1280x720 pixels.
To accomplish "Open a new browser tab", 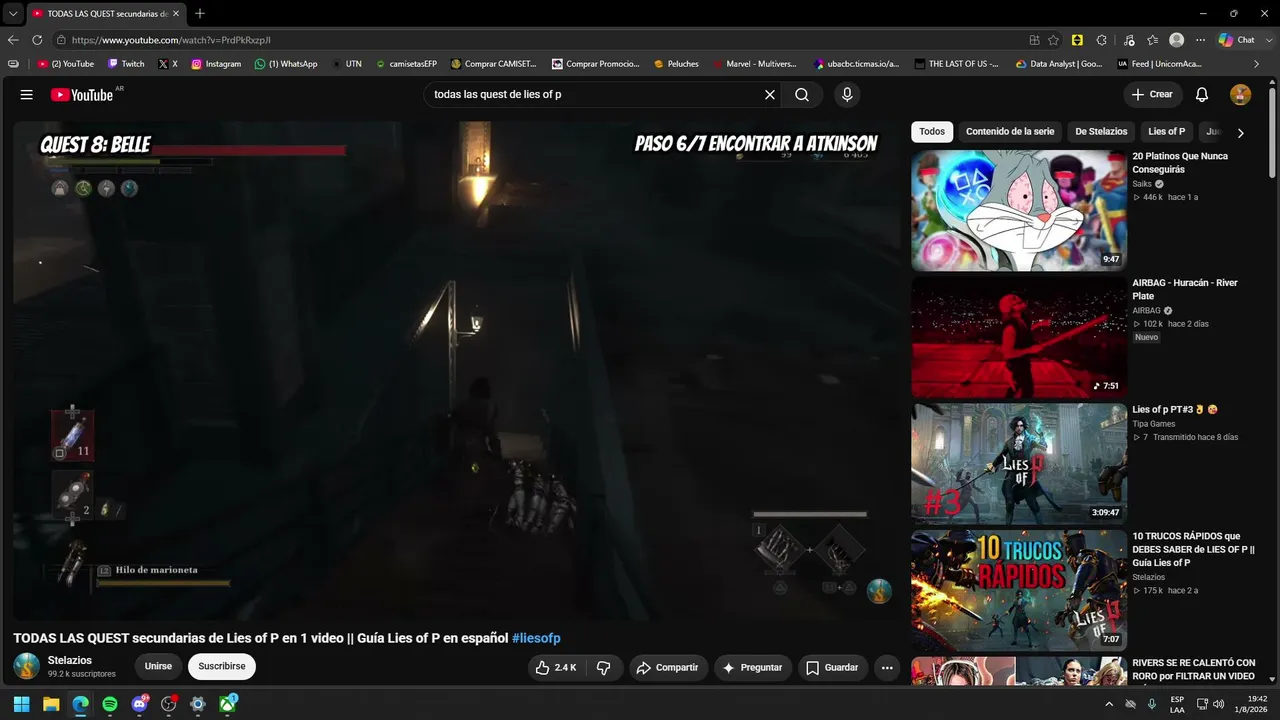I will (200, 13).
